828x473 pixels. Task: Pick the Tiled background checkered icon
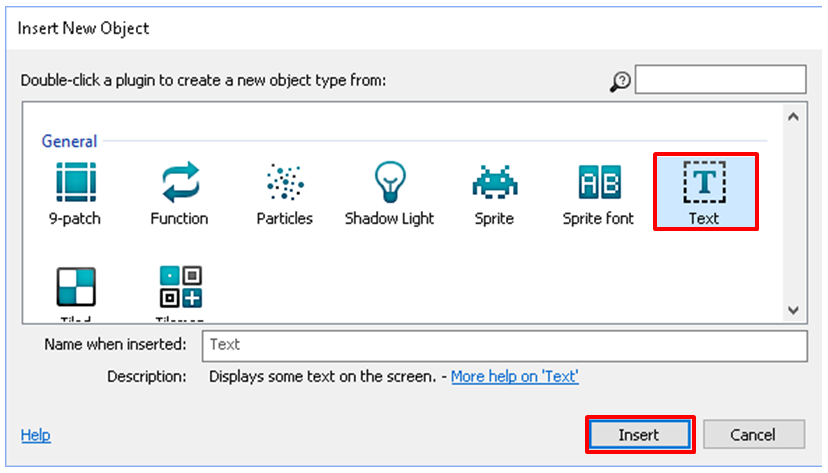coord(75,287)
